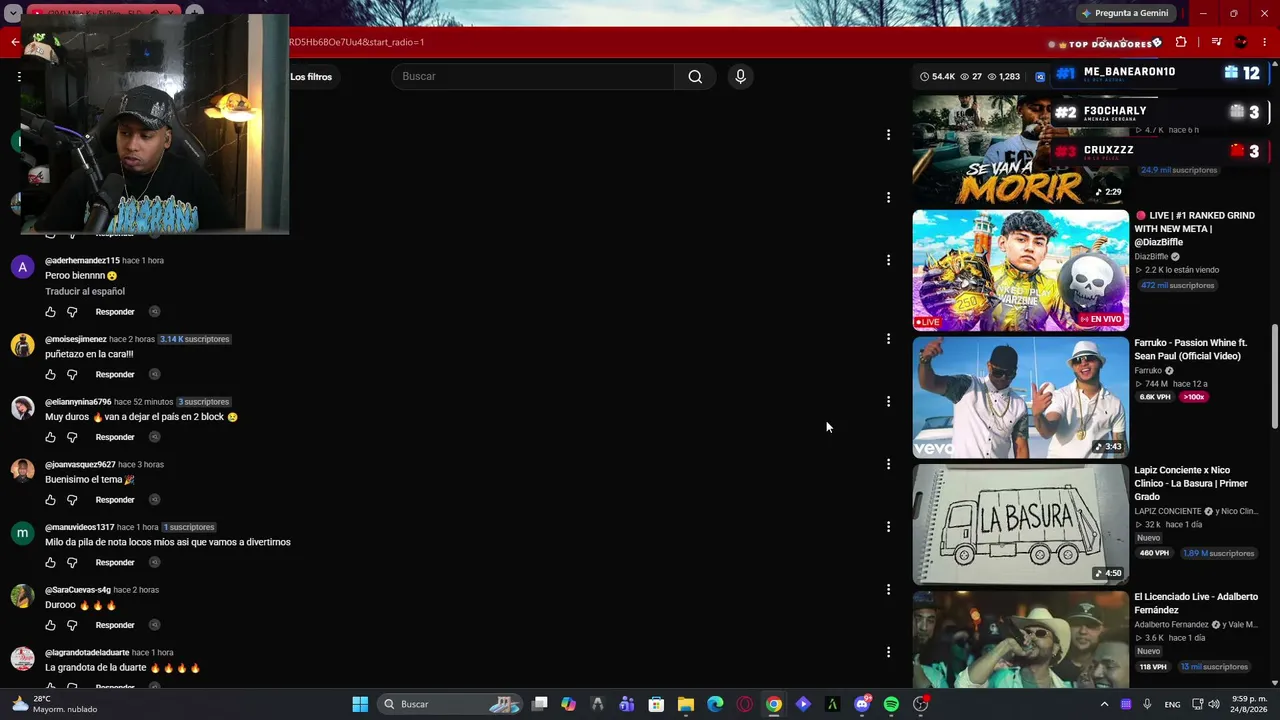Like the "Muy duros" comment by @eliannynina6796
This screenshot has width=1280, height=720.
[x=51, y=437]
